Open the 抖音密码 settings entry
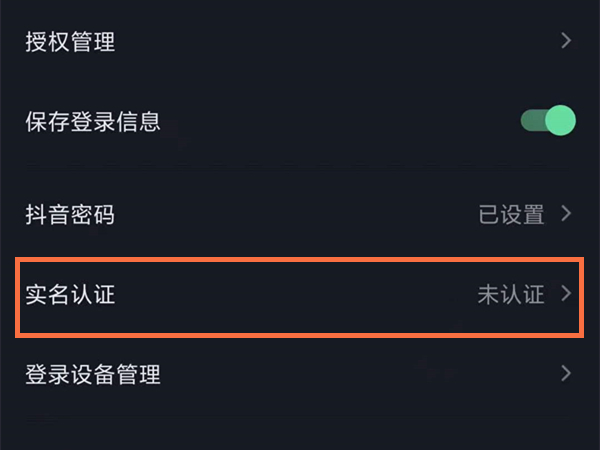600x450 pixels. 70,214
